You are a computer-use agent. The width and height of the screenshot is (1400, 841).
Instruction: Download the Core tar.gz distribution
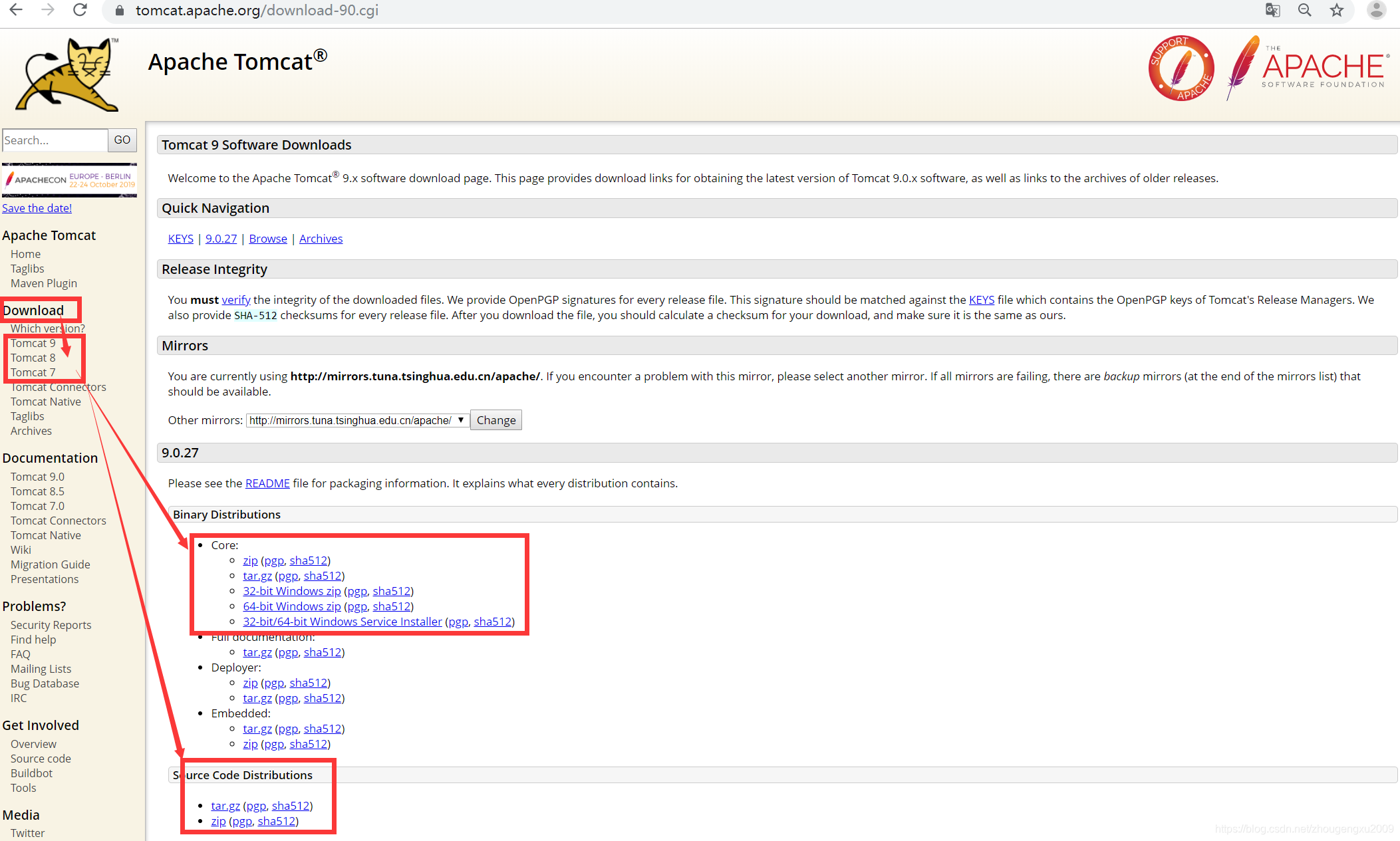click(257, 576)
